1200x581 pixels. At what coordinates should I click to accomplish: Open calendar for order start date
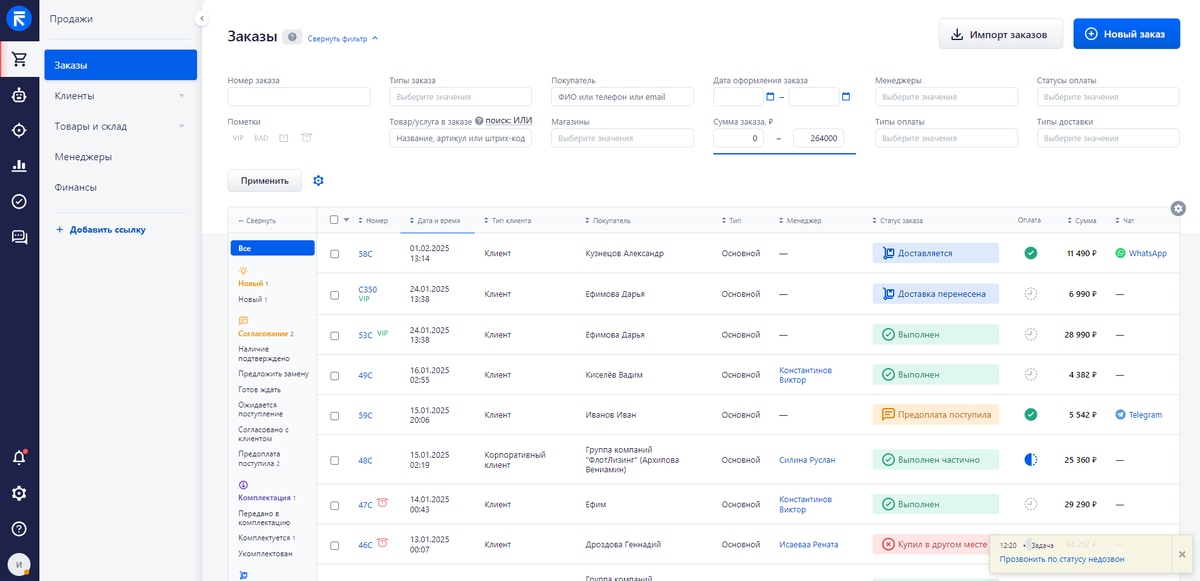click(770, 97)
